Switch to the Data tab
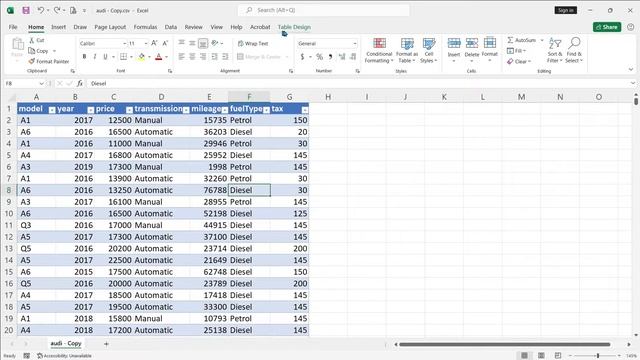Image resolution: width=640 pixels, height=360 pixels. [171, 27]
